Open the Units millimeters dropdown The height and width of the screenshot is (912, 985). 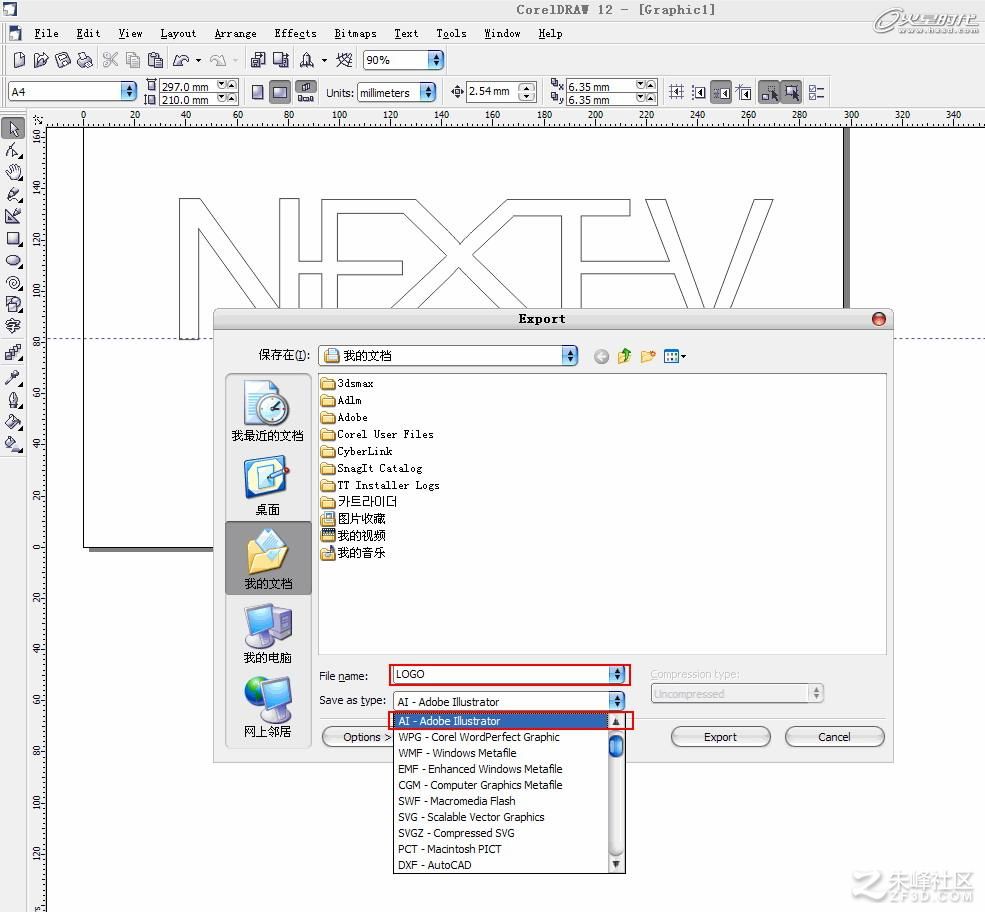pos(428,92)
